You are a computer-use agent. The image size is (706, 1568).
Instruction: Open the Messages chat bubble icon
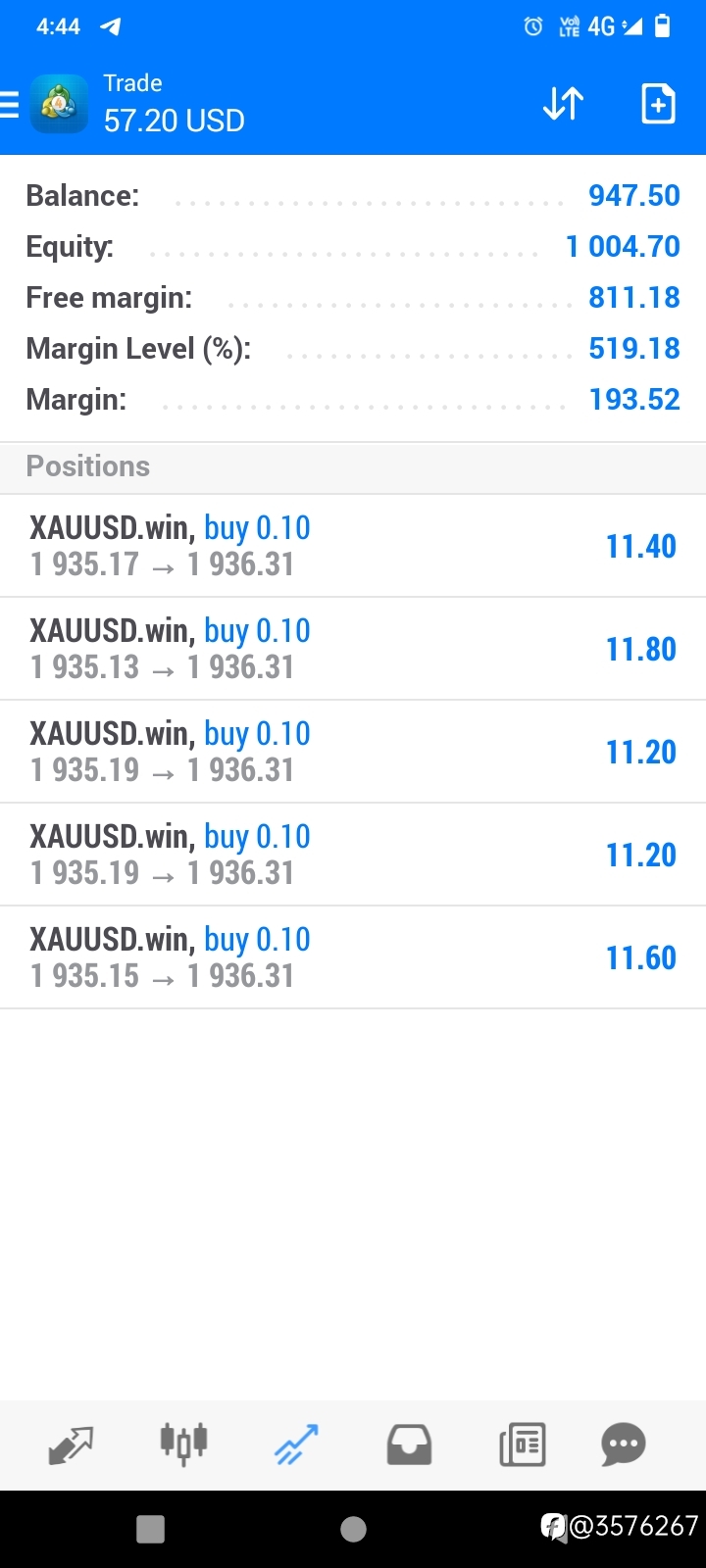(x=624, y=1445)
